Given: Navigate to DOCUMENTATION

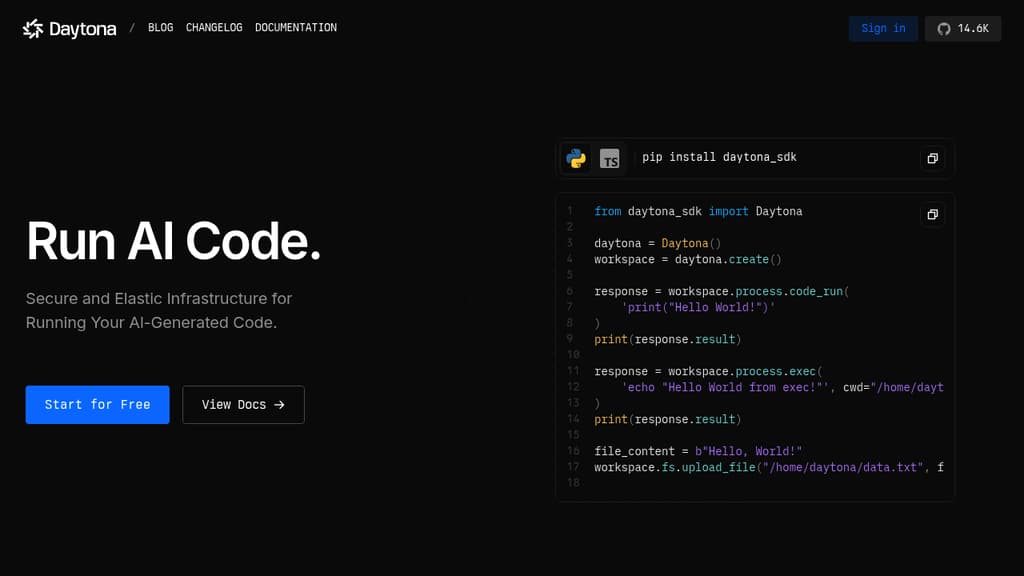Looking at the screenshot, I should (295, 28).
